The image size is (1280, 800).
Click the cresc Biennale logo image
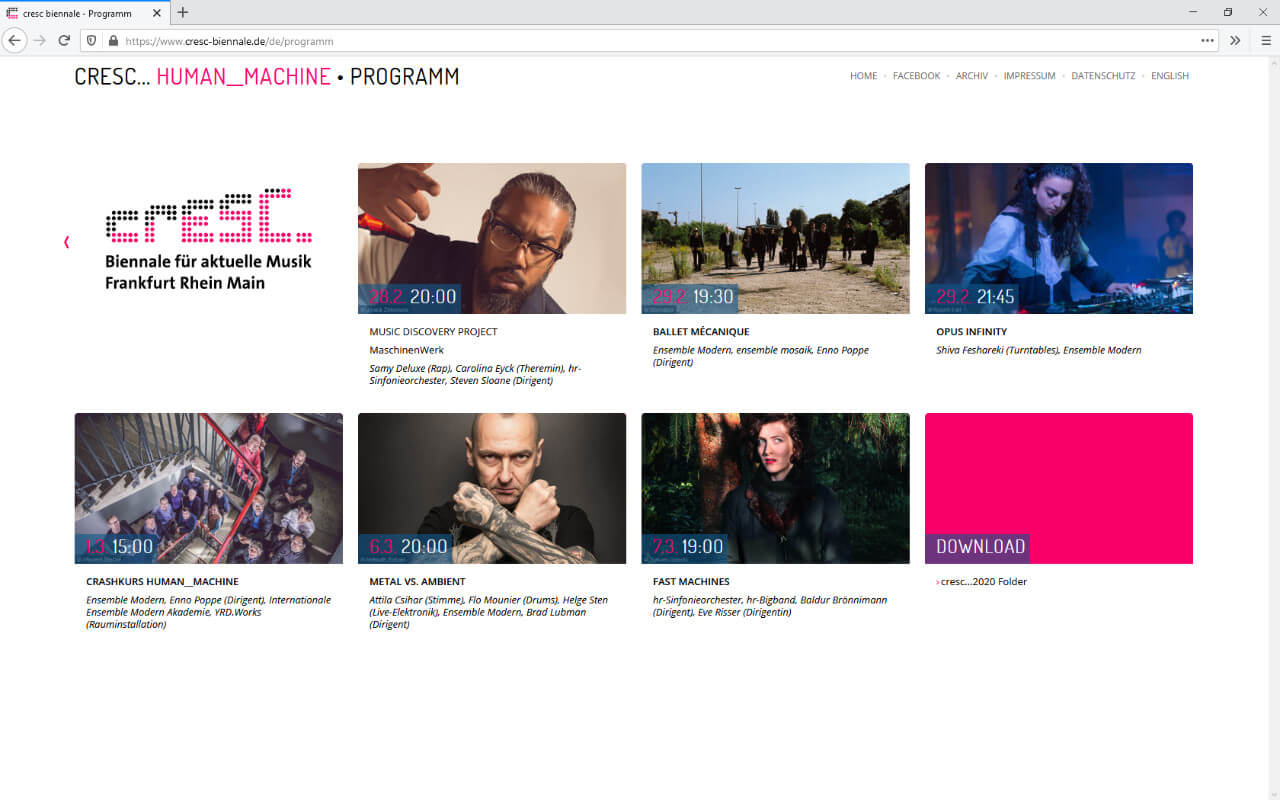pos(208,238)
